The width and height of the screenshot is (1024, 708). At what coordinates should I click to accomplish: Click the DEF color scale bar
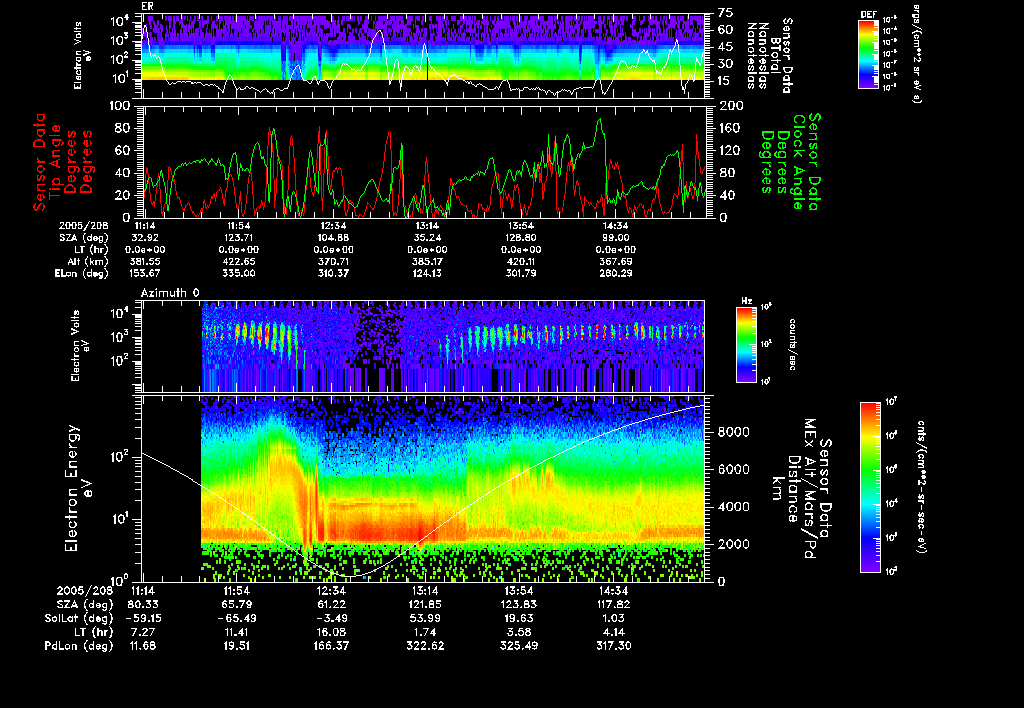(x=868, y=54)
